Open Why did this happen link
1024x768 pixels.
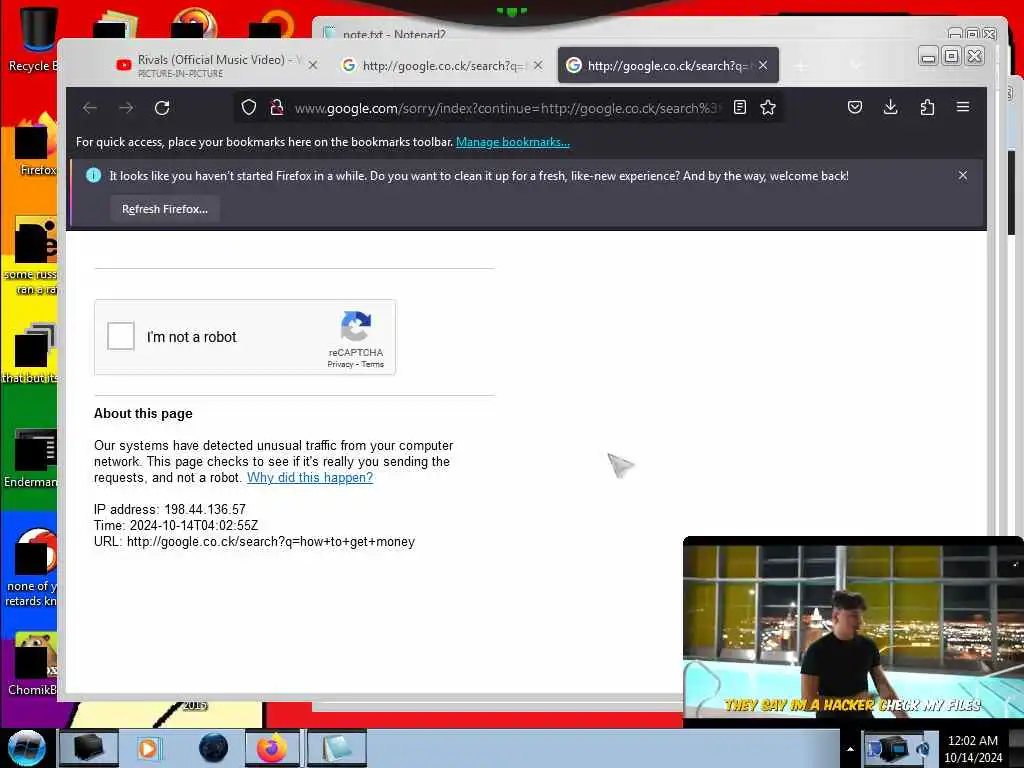310,477
